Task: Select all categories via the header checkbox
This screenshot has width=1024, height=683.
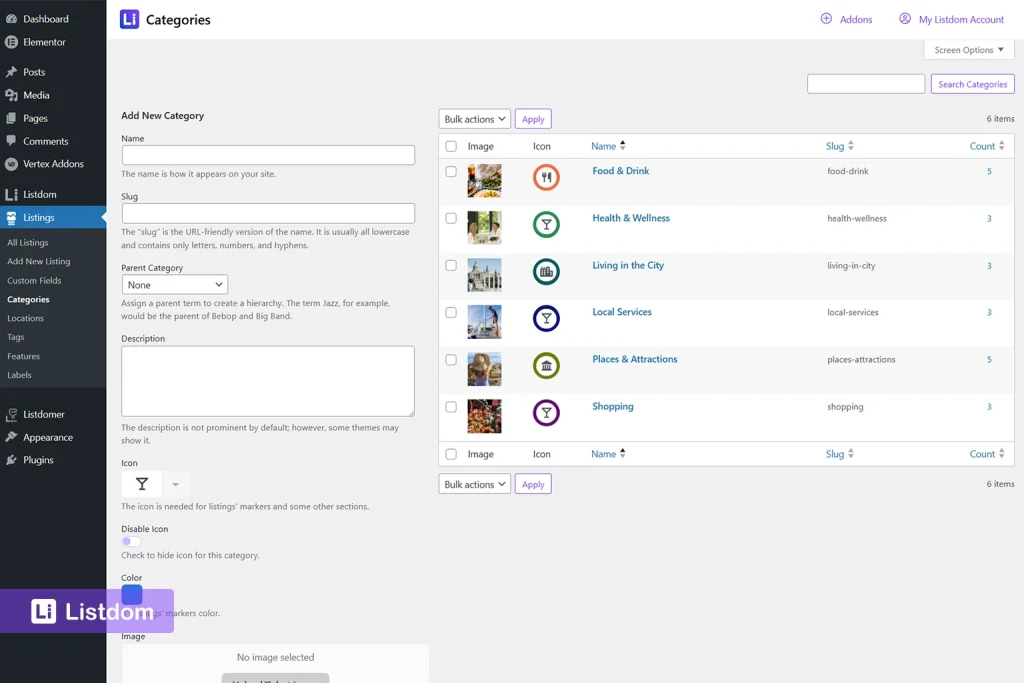Action: 451,145
